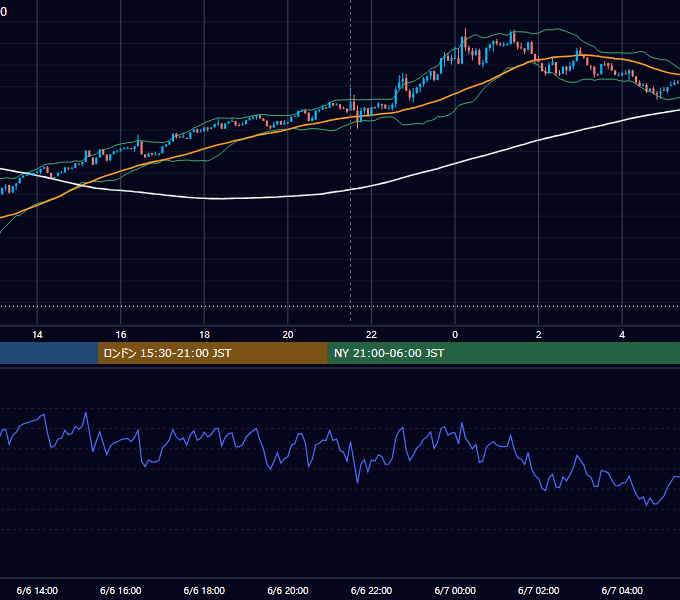Click the 6/6 18:00 time label

204,590
